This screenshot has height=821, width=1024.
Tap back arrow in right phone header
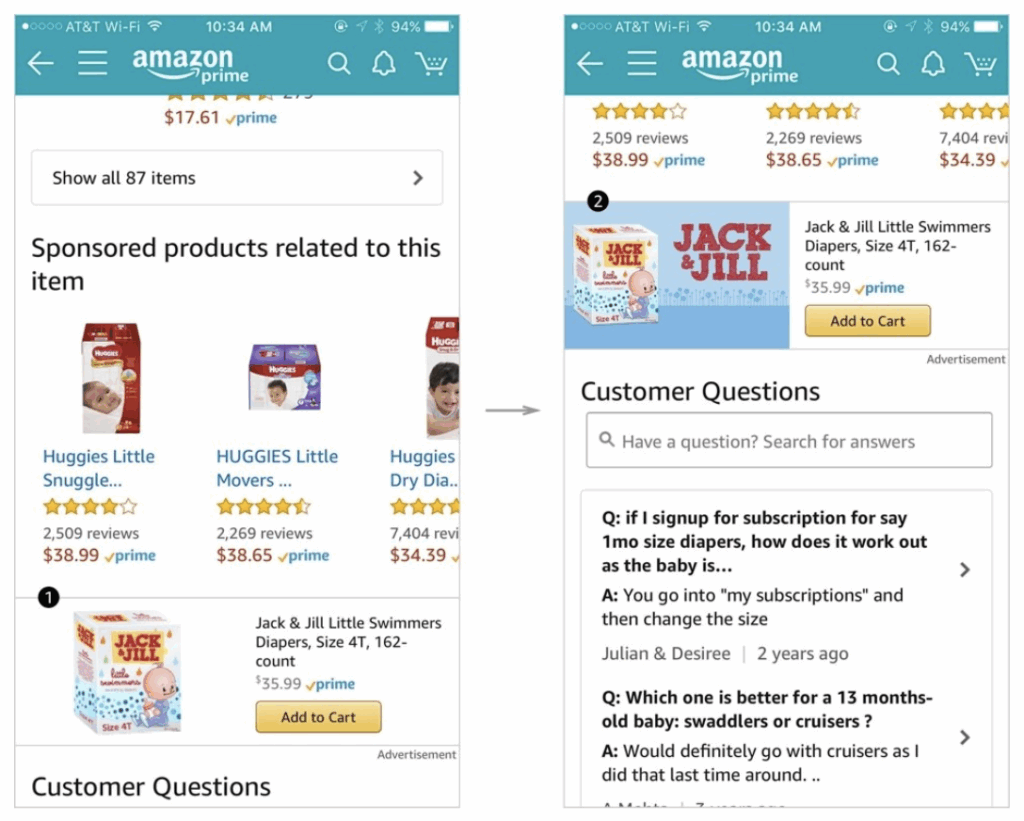(x=590, y=63)
